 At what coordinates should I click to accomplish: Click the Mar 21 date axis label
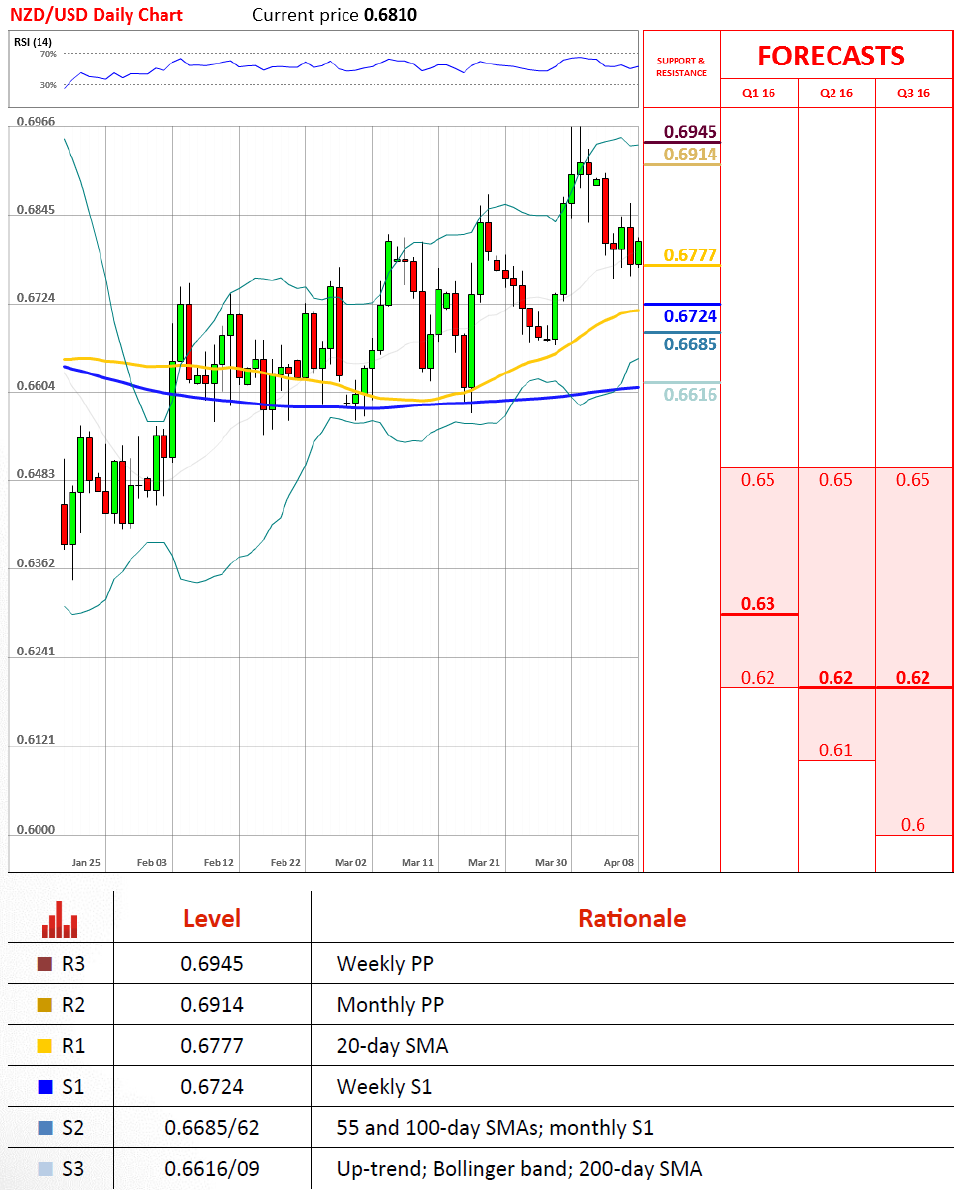click(484, 862)
